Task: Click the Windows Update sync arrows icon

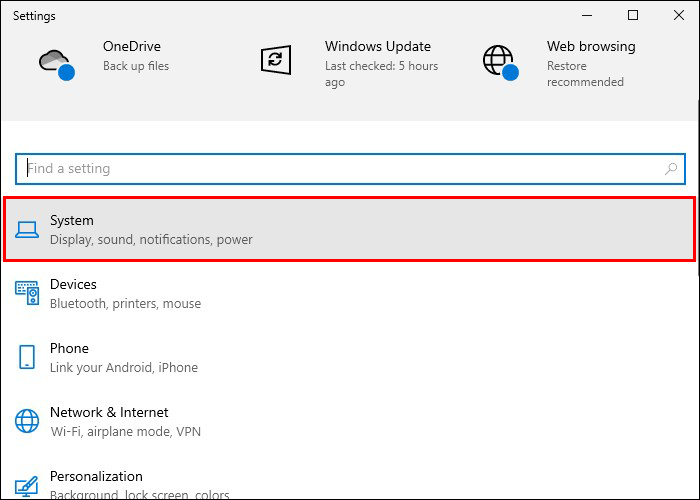Action: (275, 60)
